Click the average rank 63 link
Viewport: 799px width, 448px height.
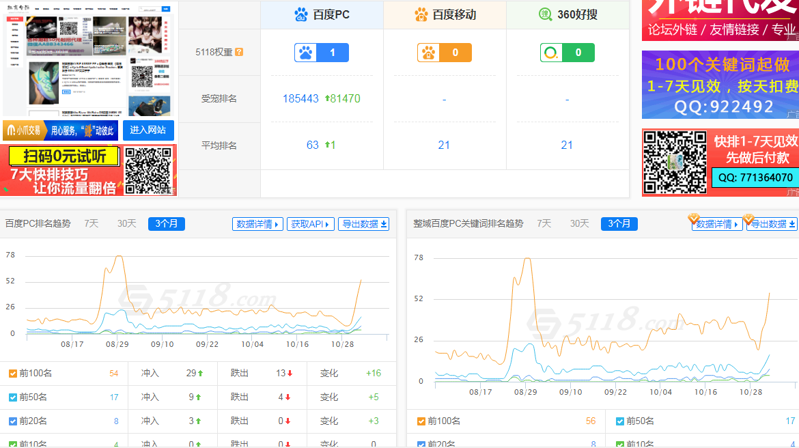point(312,145)
